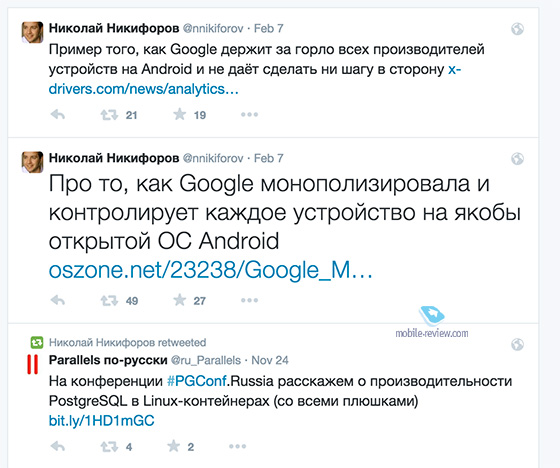
Task: Click globe icon on second tweet
Action: (x=517, y=159)
